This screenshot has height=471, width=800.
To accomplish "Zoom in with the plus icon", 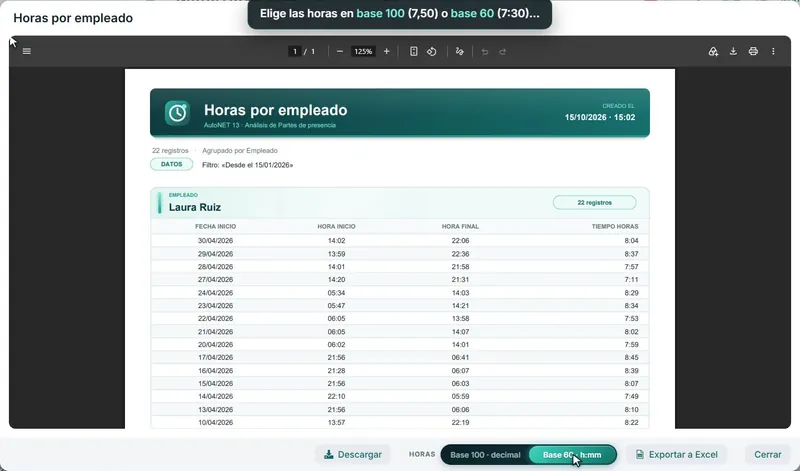I will click(x=386, y=51).
